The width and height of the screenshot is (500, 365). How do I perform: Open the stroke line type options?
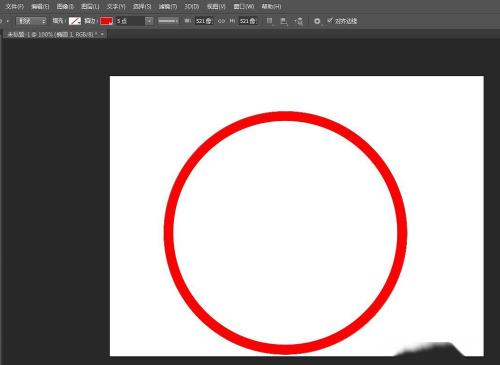click(168, 21)
